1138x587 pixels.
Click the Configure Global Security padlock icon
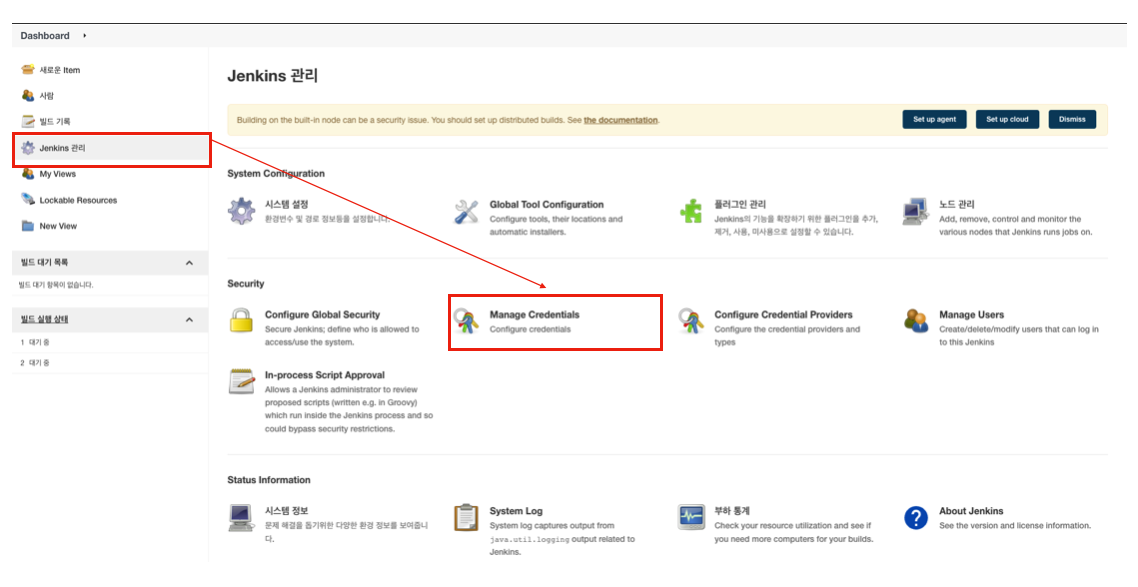click(241, 320)
